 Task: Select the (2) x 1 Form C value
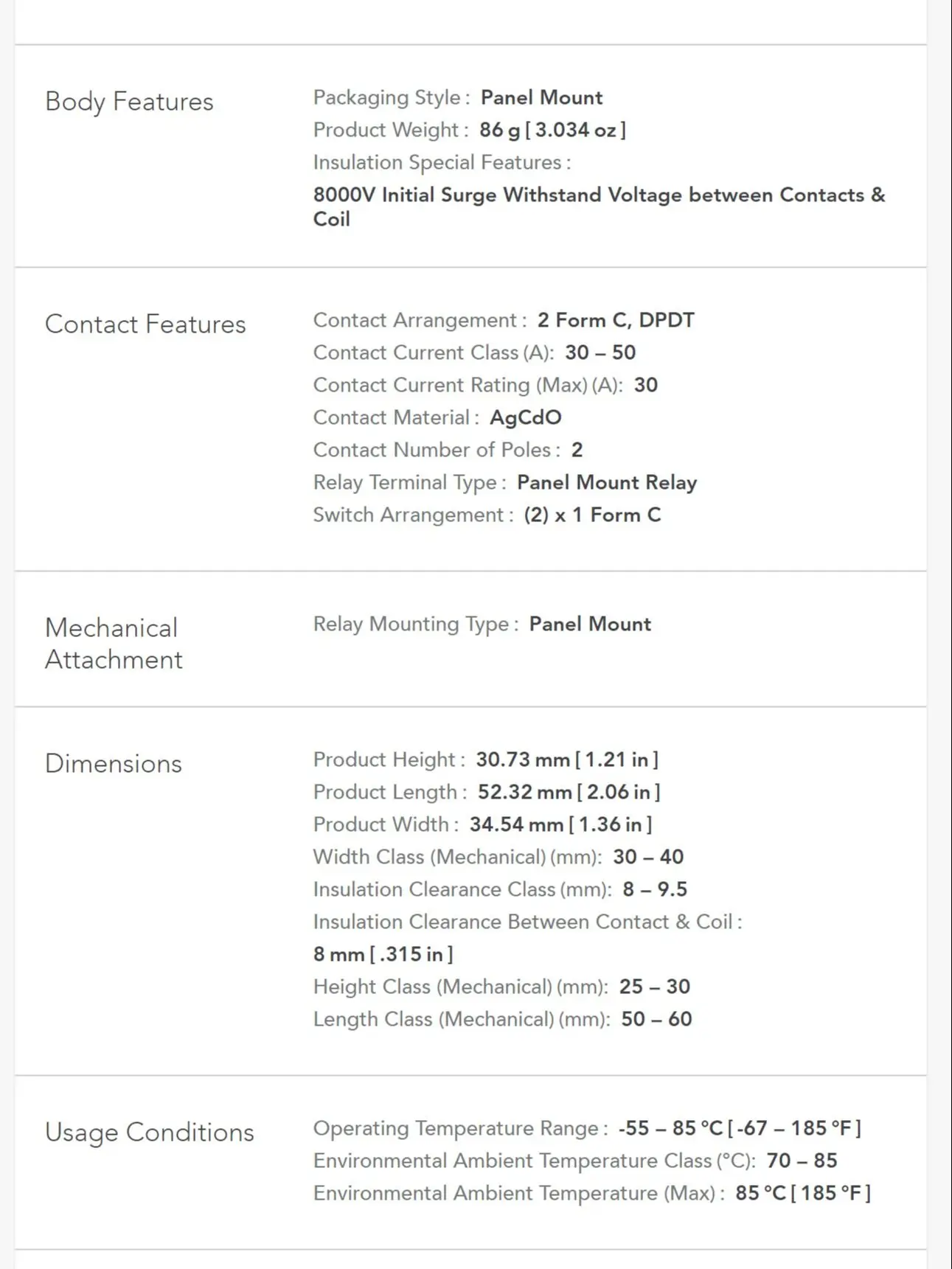[x=592, y=515]
